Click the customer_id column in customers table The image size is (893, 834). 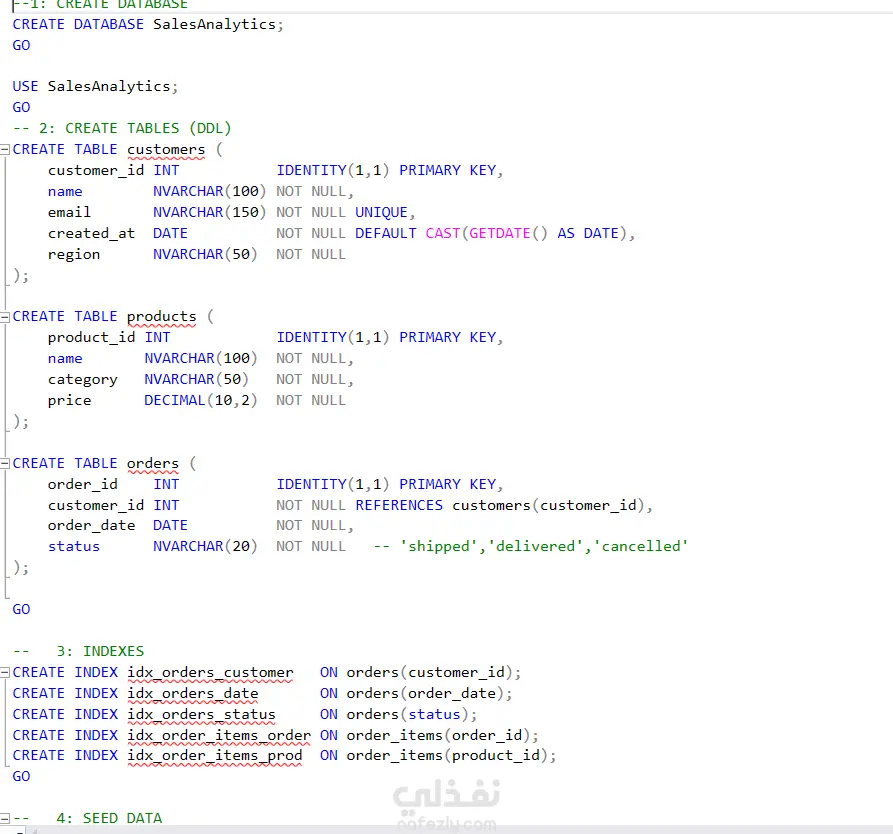(96, 170)
